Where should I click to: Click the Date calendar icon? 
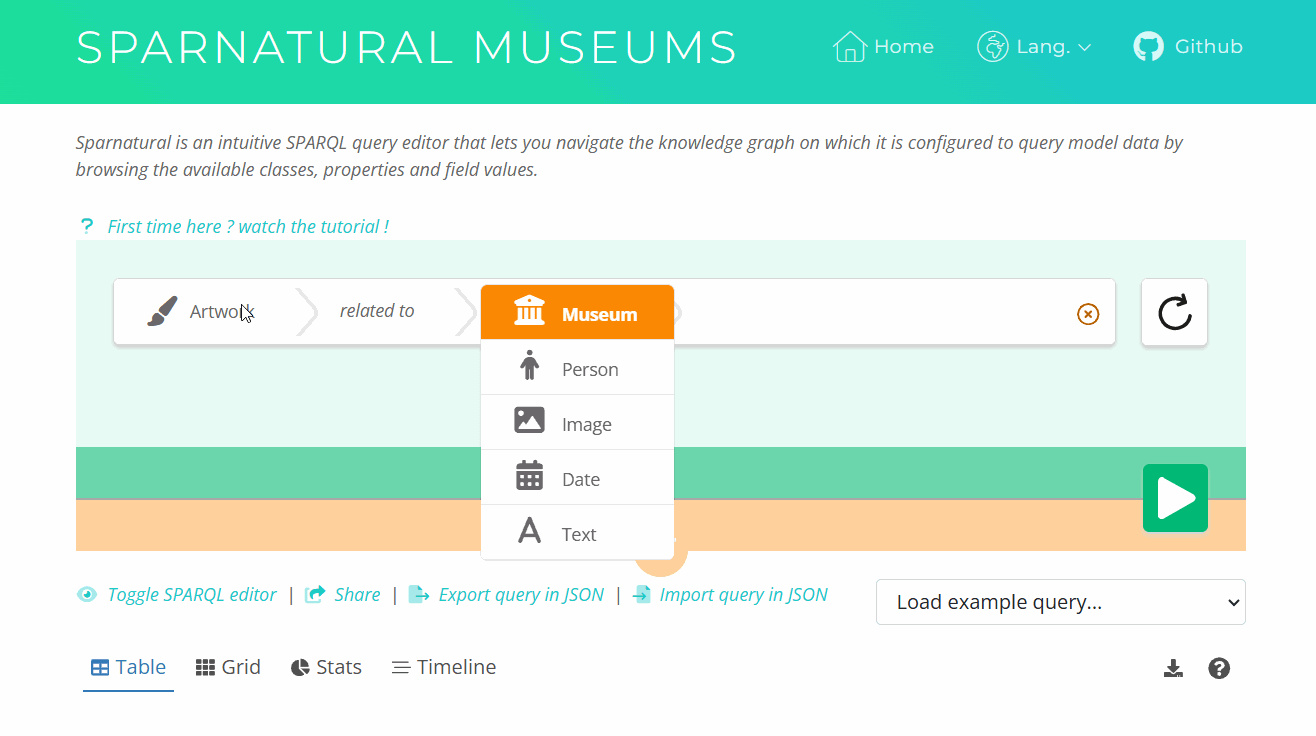tap(529, 475)
